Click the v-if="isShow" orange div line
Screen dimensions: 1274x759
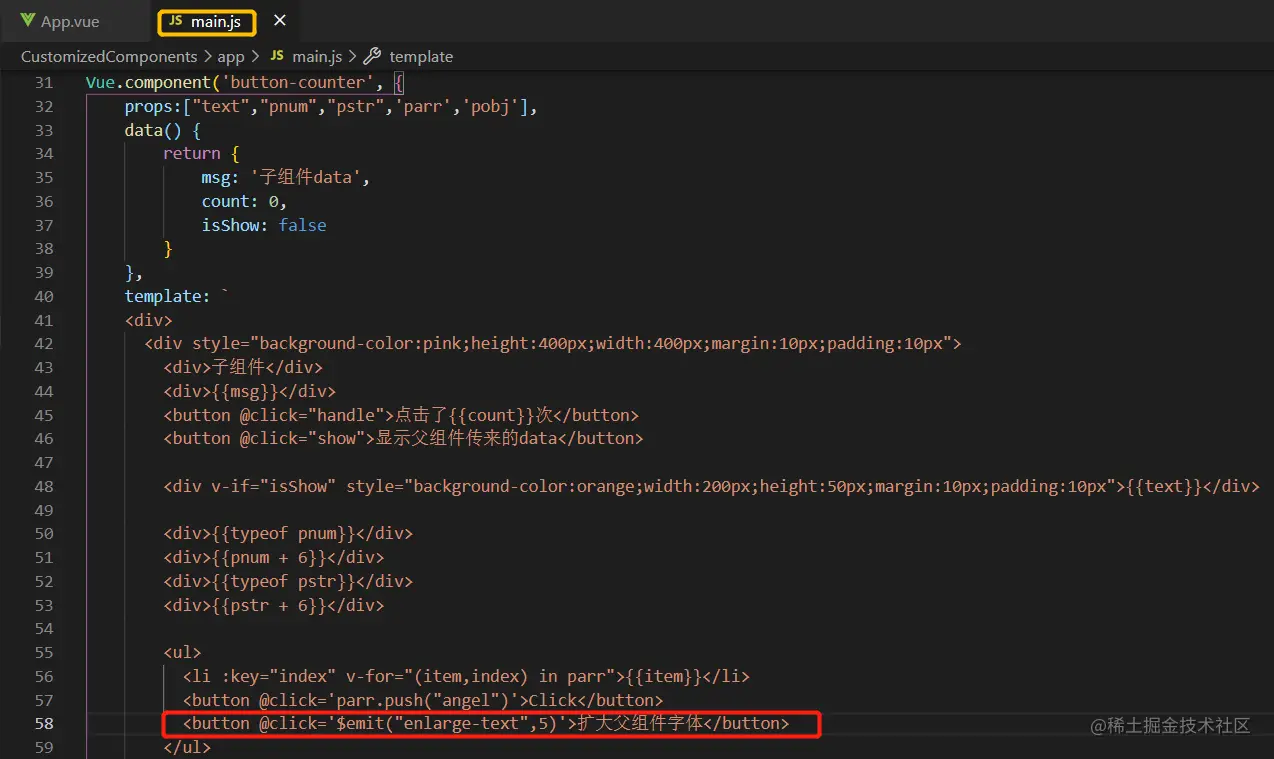pyautogui.click(x=711, y=486)
